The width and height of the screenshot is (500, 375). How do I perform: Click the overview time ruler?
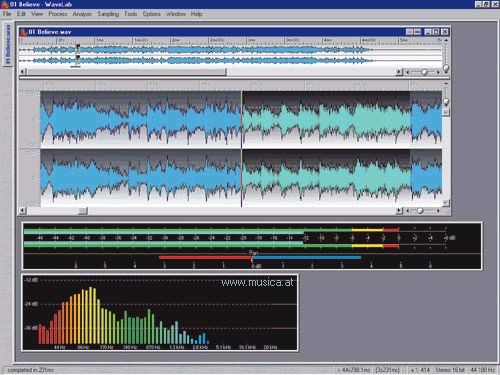pyautogui.click(x=231, y=40)
